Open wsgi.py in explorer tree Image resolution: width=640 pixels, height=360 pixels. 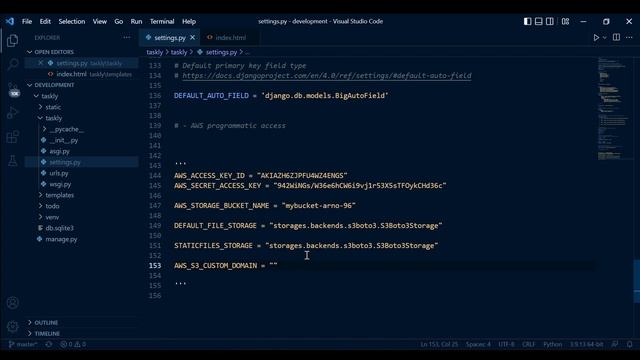click(60, 184)
